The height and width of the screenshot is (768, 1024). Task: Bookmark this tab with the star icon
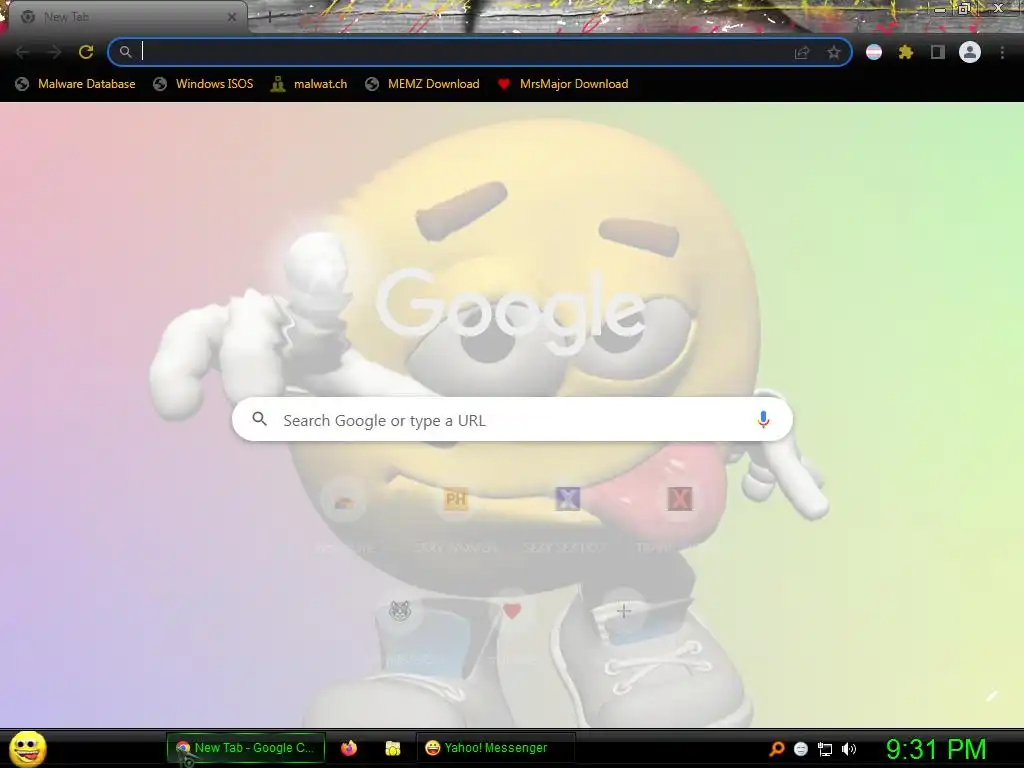pos(833,53)
